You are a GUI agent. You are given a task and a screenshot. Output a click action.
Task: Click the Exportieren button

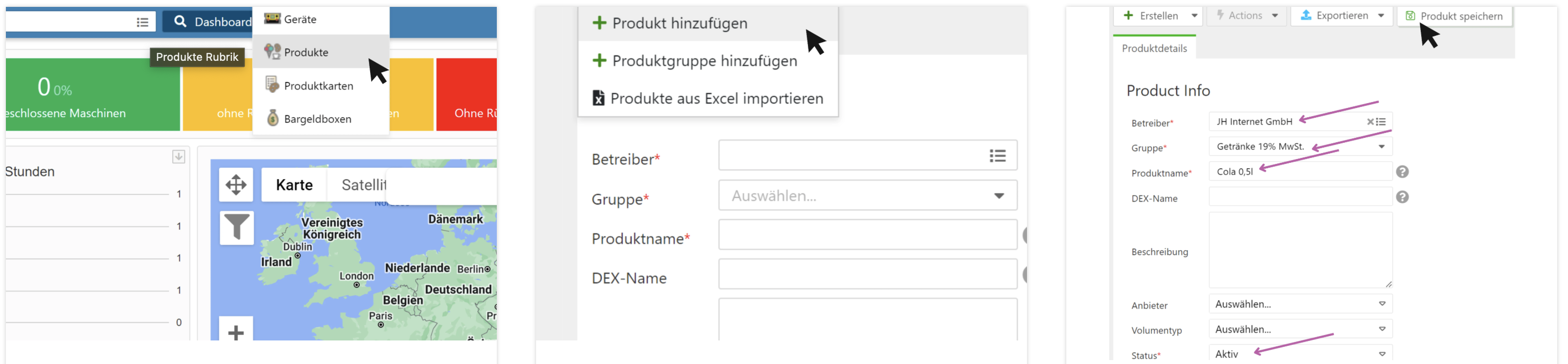[x=1341, y=16]
